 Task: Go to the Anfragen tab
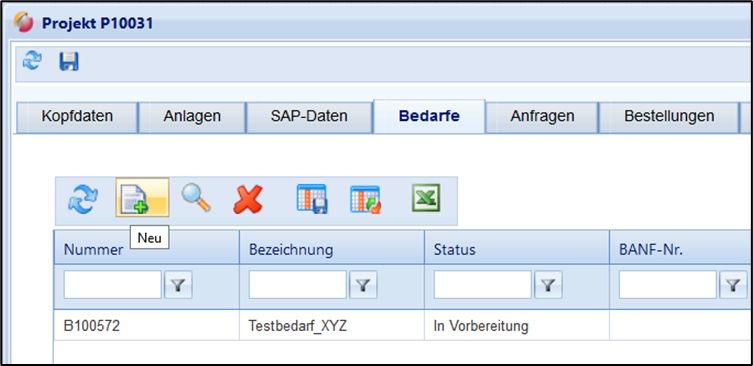click(x=542, y=117)
